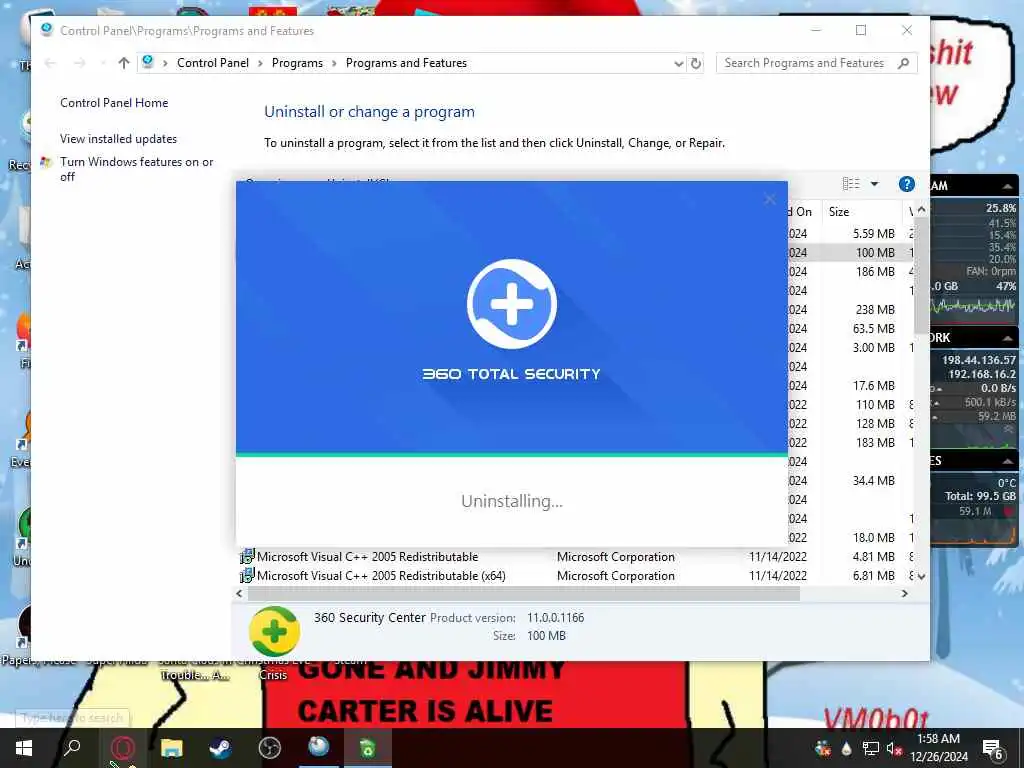Open the change view layout icon
1024x768 pixels.
click(851, 184)
